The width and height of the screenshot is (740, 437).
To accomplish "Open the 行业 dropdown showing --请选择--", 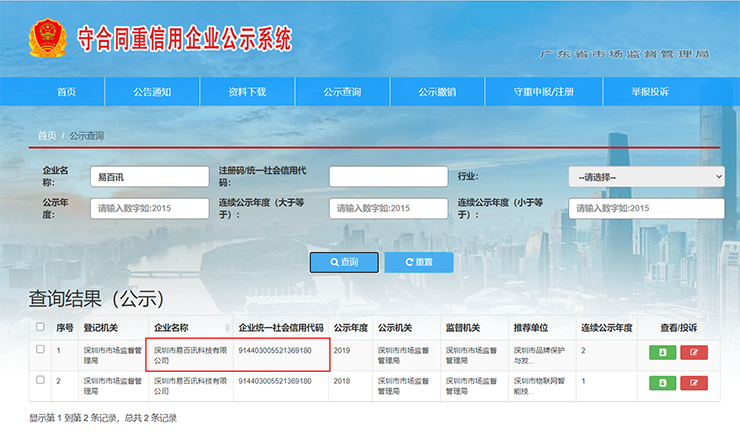I will click(x=646, y=177).
